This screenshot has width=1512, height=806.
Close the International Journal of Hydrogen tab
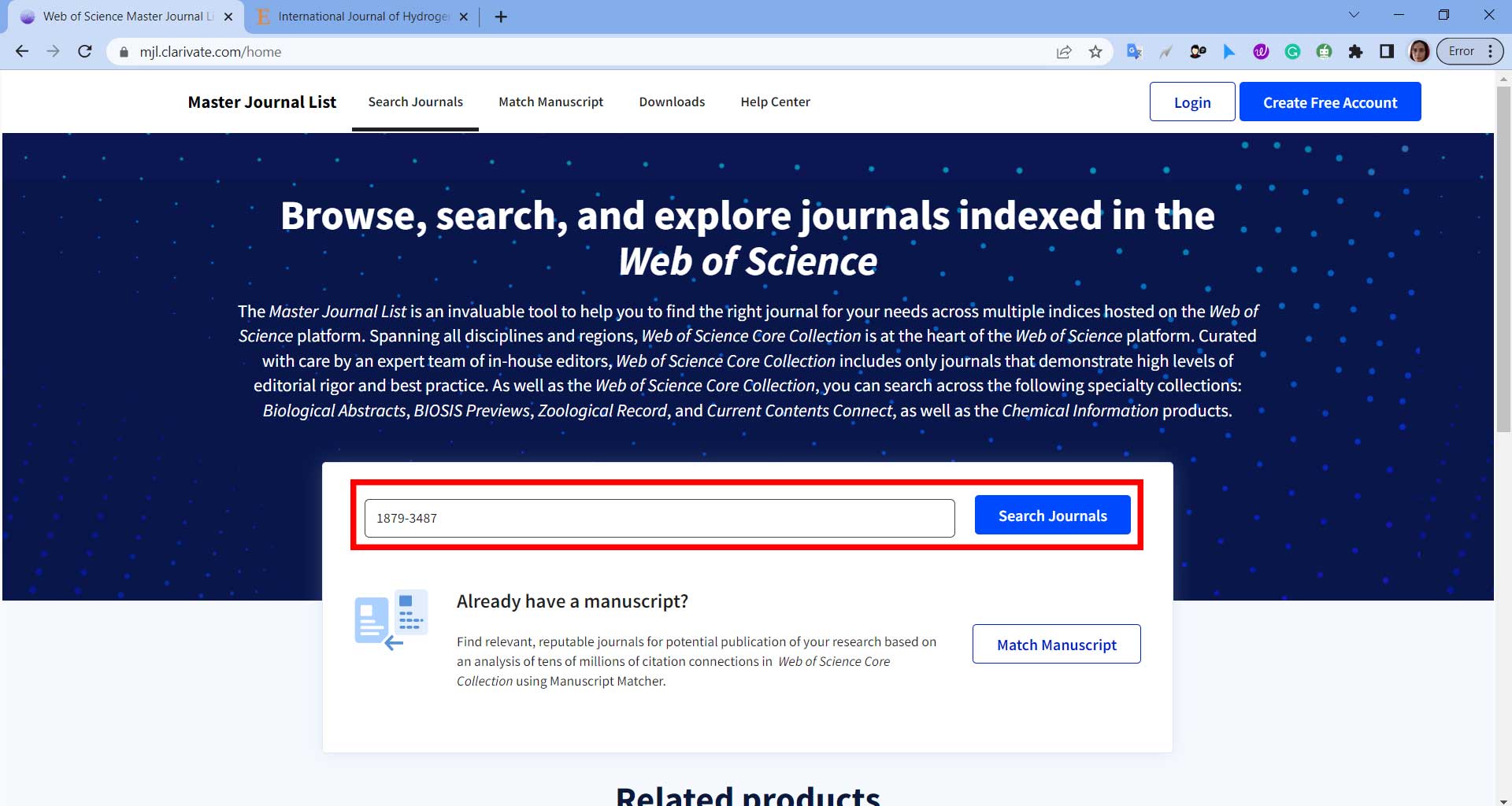pyautogui.click(x=463, y=17)
